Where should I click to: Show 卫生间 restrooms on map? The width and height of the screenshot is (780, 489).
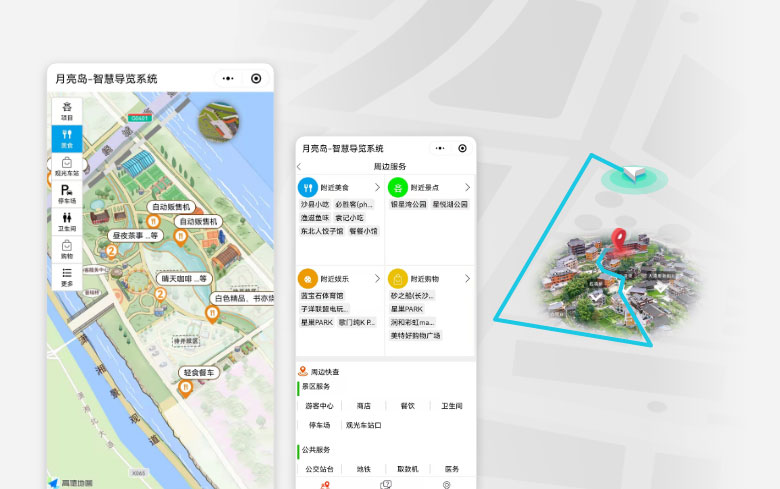67,218
